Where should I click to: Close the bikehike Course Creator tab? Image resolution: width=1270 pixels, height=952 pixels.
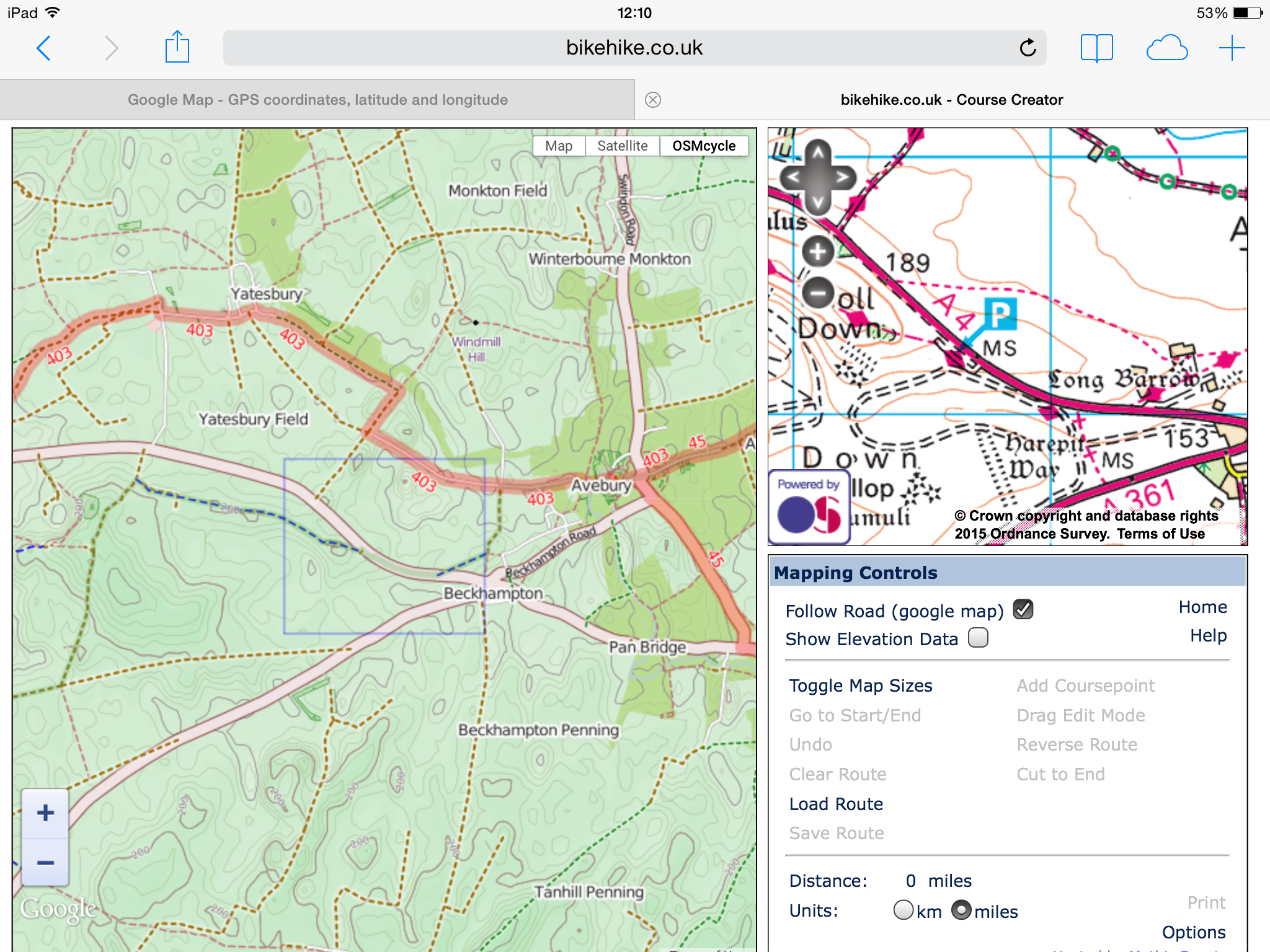pos(652,100)
